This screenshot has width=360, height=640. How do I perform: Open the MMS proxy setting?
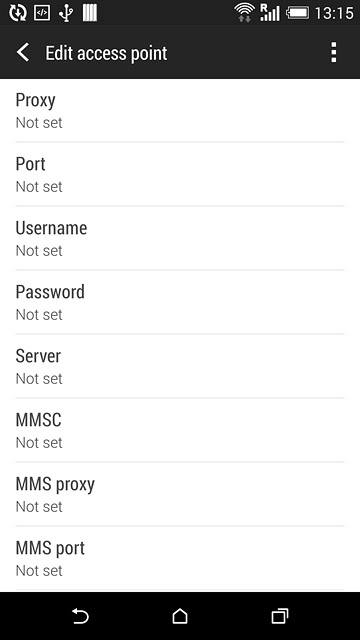pos(180,494)
